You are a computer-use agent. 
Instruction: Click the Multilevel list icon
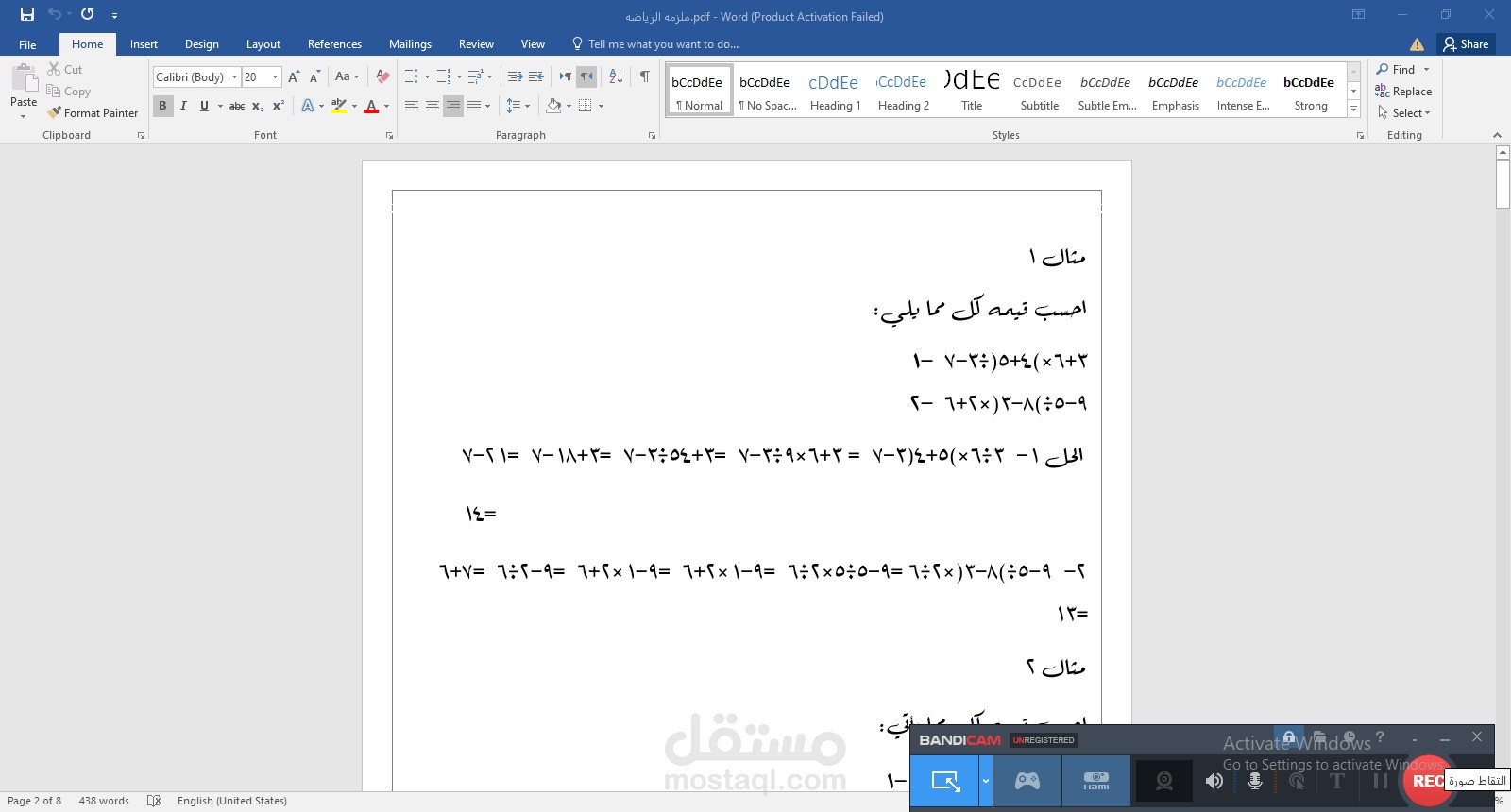tap(475, 76)
